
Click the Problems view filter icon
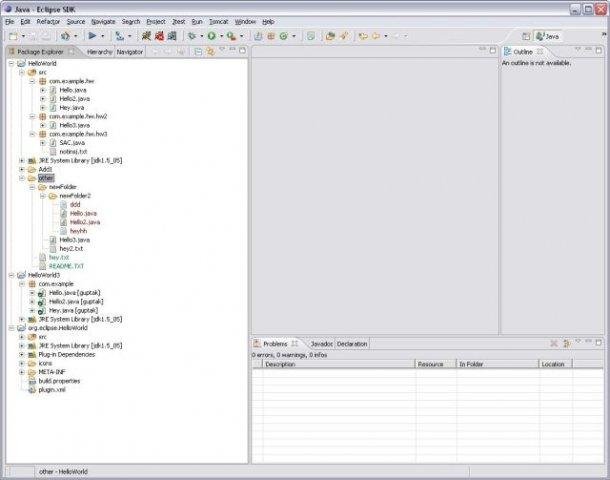click(x=567, y=343)
